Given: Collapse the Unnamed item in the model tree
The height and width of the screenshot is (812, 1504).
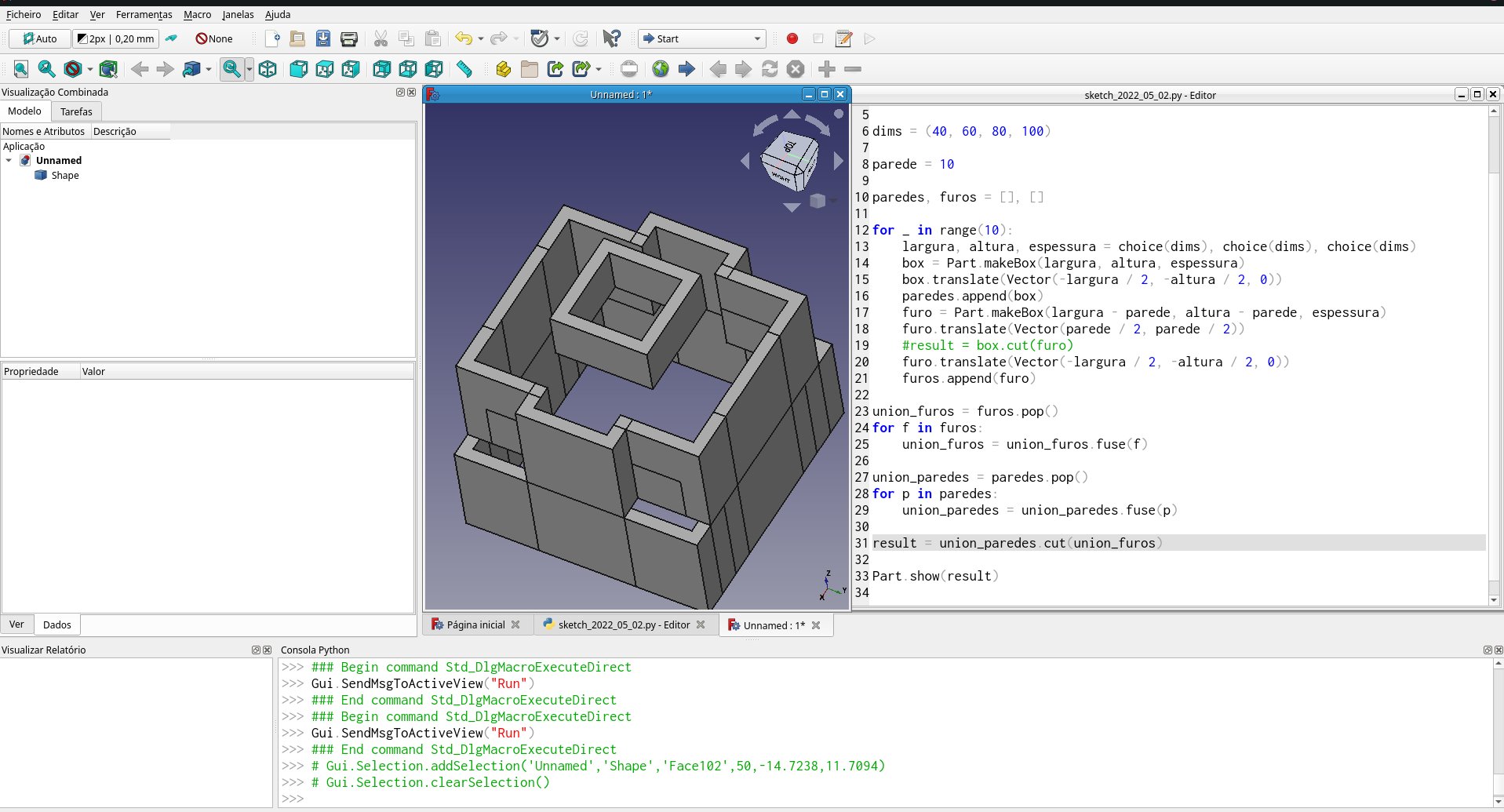Looking at the screenshot, I should point(9,160).
